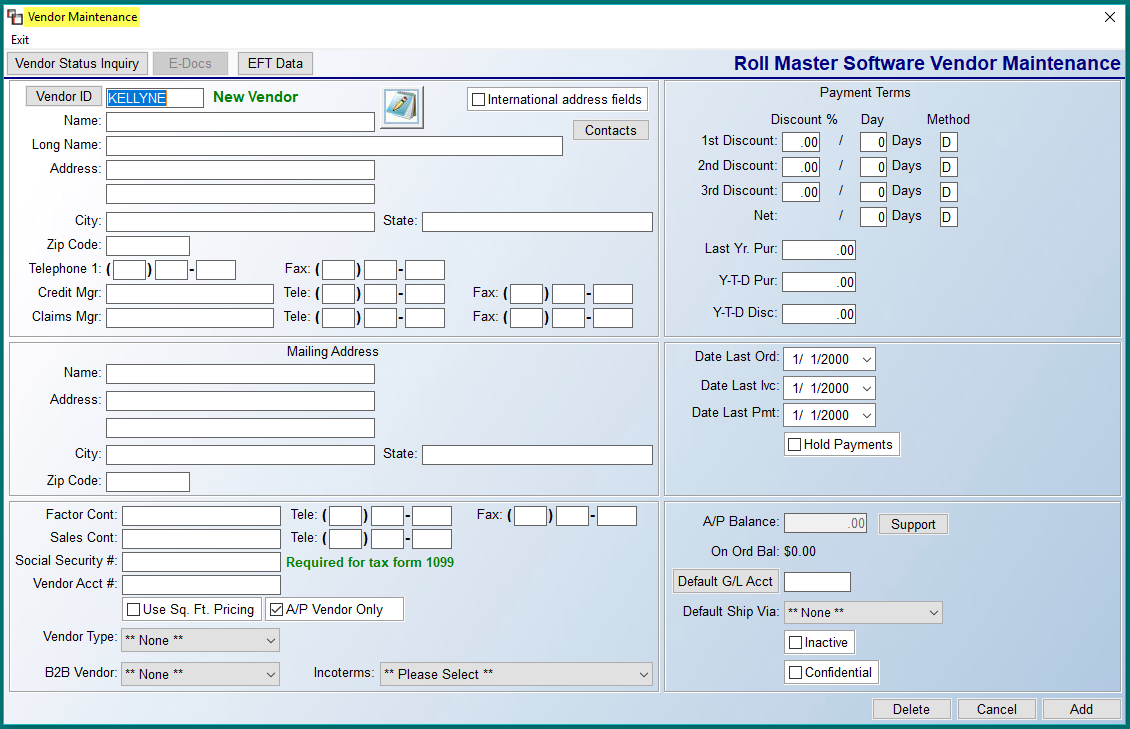Image resolution: width=1130 pixels, height=729 pixels.
Task: Click the 3rd Discount Method field
Action: tap(949, 192)
